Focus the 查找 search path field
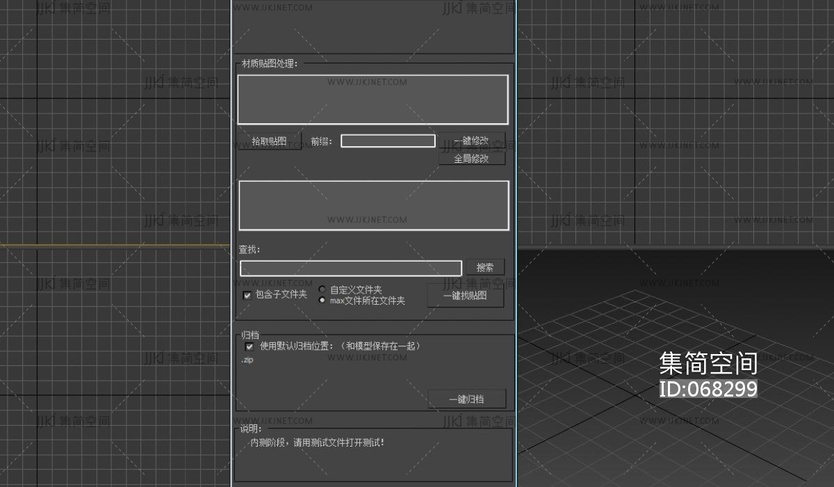834x487 pixels. coord(350,268)
